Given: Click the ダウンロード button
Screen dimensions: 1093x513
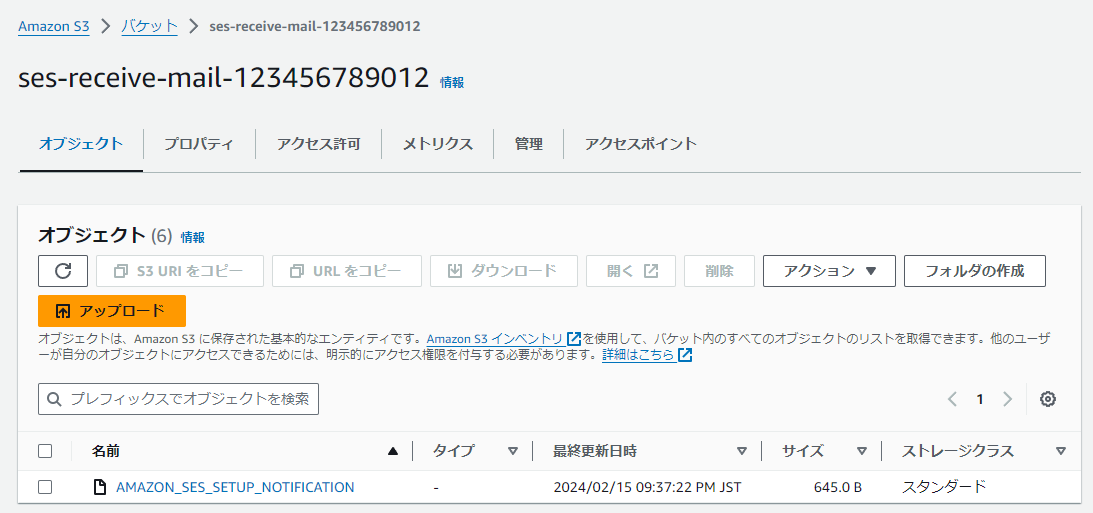Looking at the screenshot, I should click(503, 271).
